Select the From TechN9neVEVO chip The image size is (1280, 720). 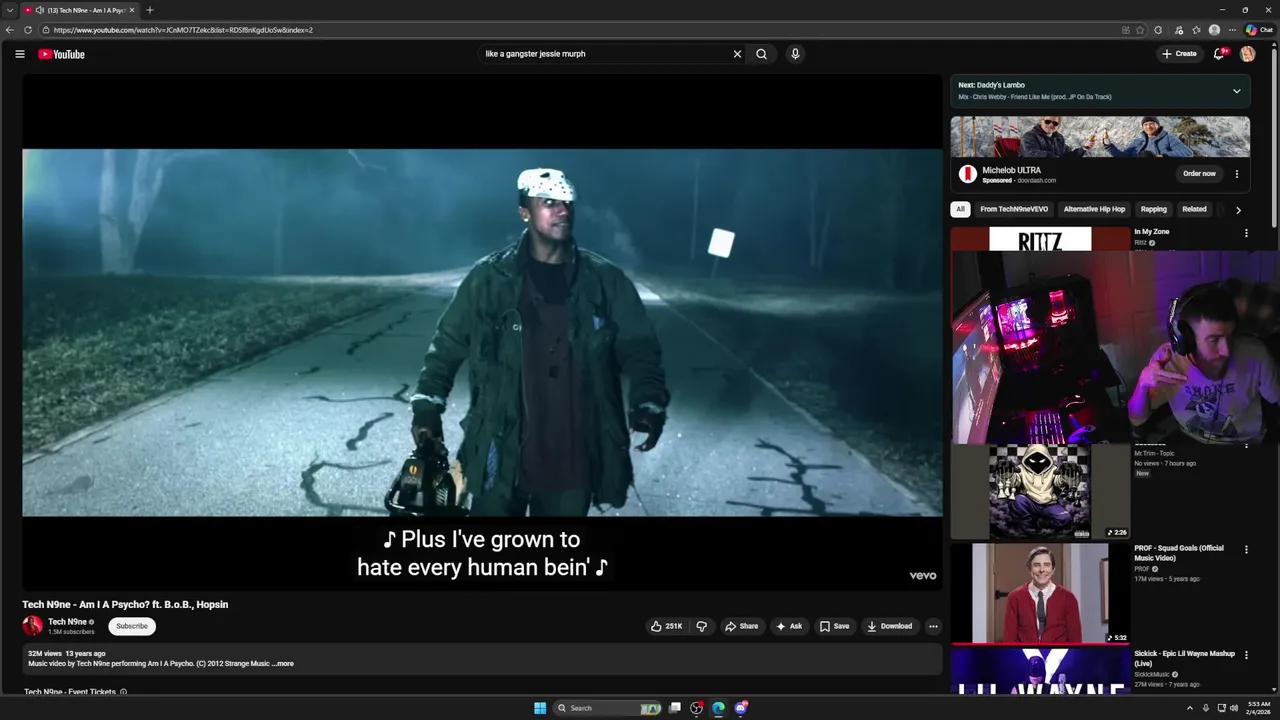pyautogui.click(x=1014, y=209)
